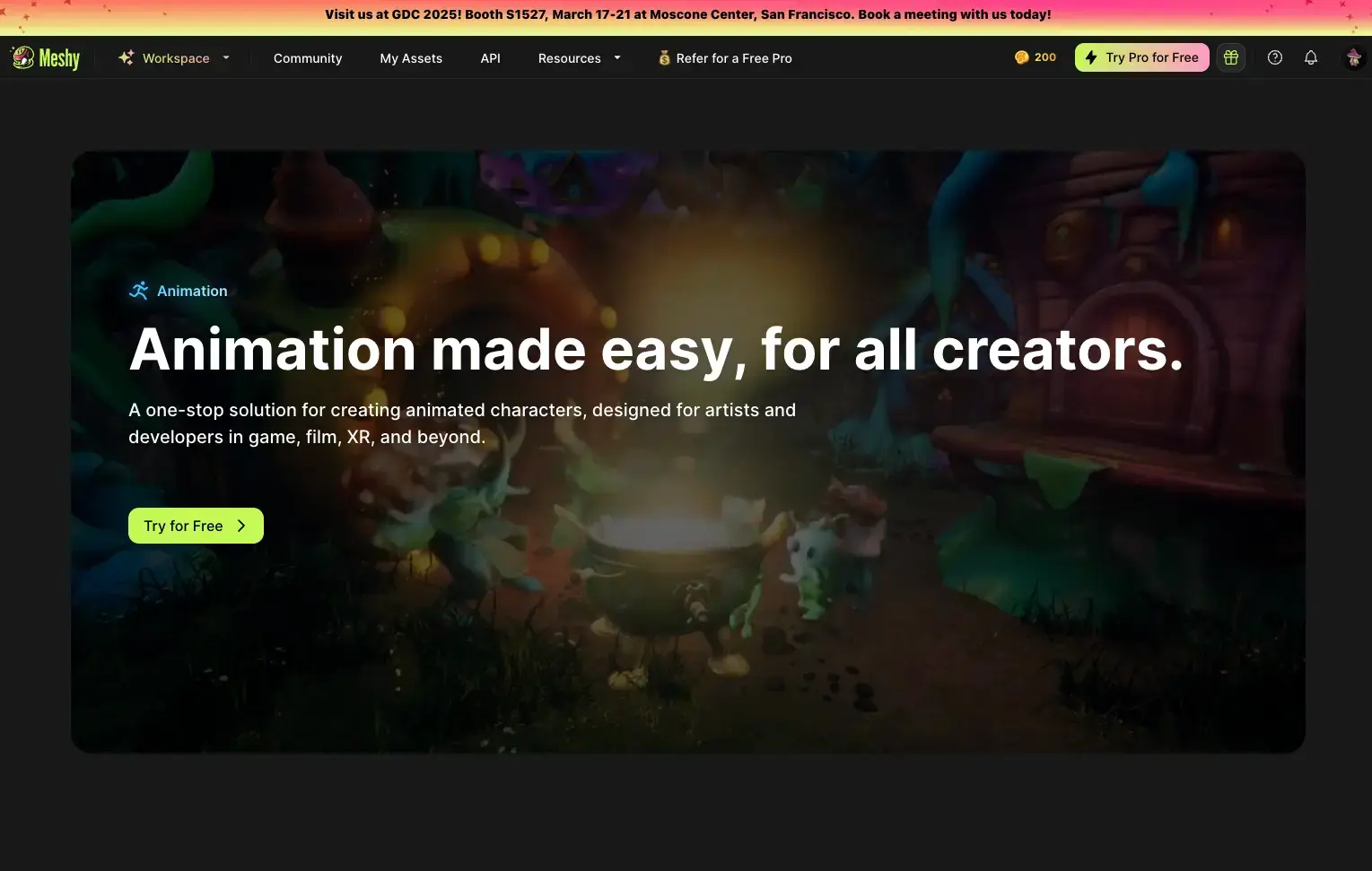
Task: Click the money bag icon beside Refer
Action: [664, 57]
